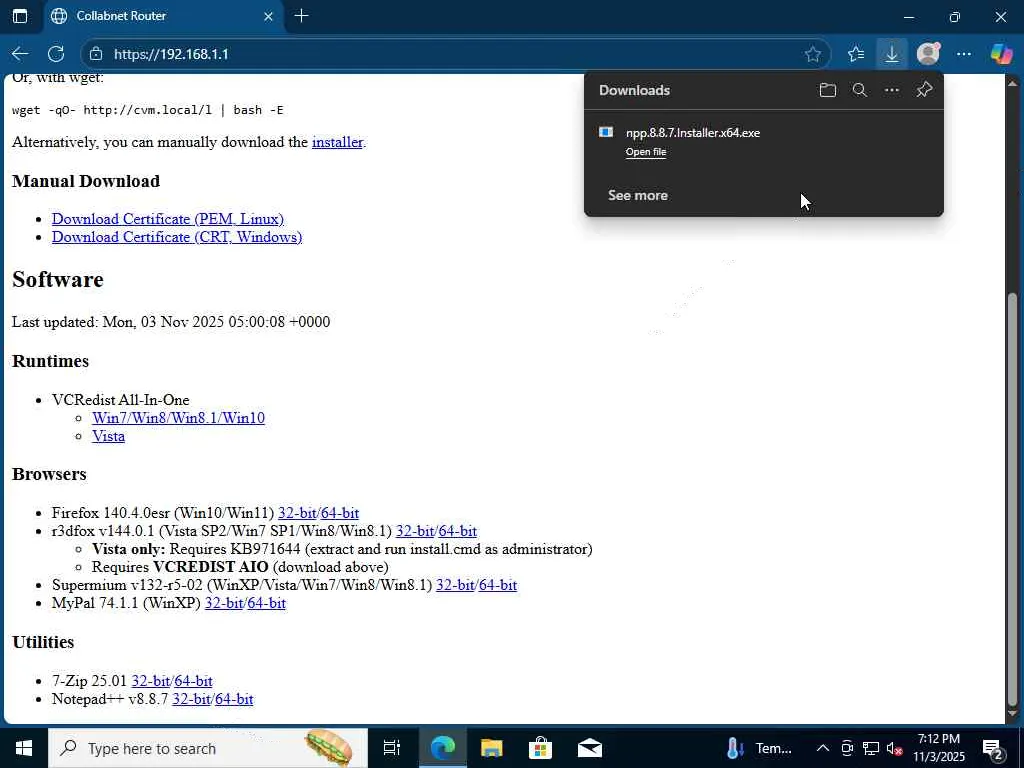Click Open file under npp installer
Viewport: 1024px width, 768px height.
click(646, 152)
